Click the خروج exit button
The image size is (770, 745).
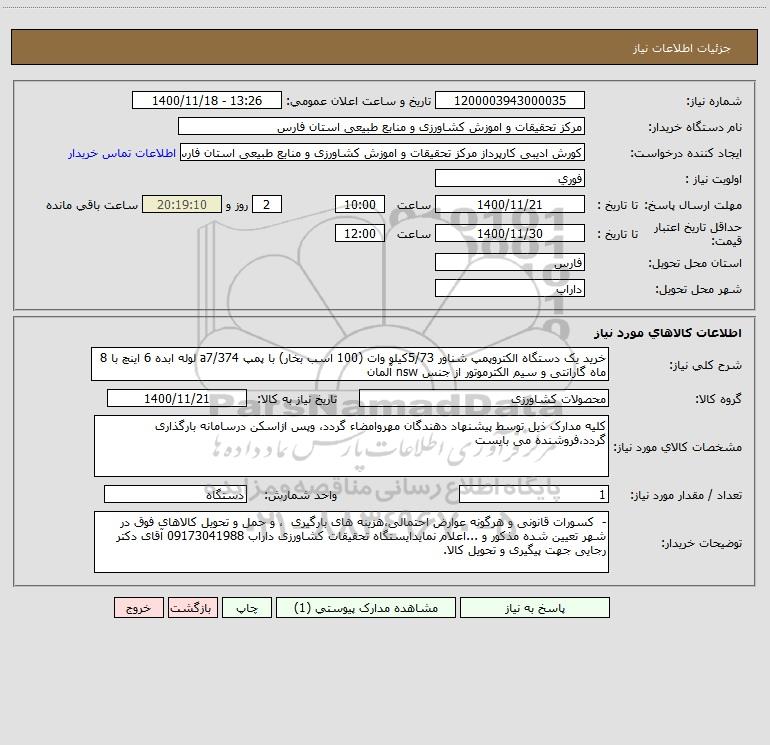138,608
